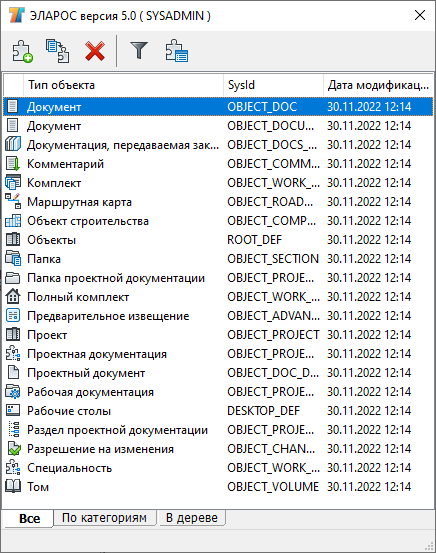Click the Проектный документ page icon
436x553 pixels.
(13, 373)
